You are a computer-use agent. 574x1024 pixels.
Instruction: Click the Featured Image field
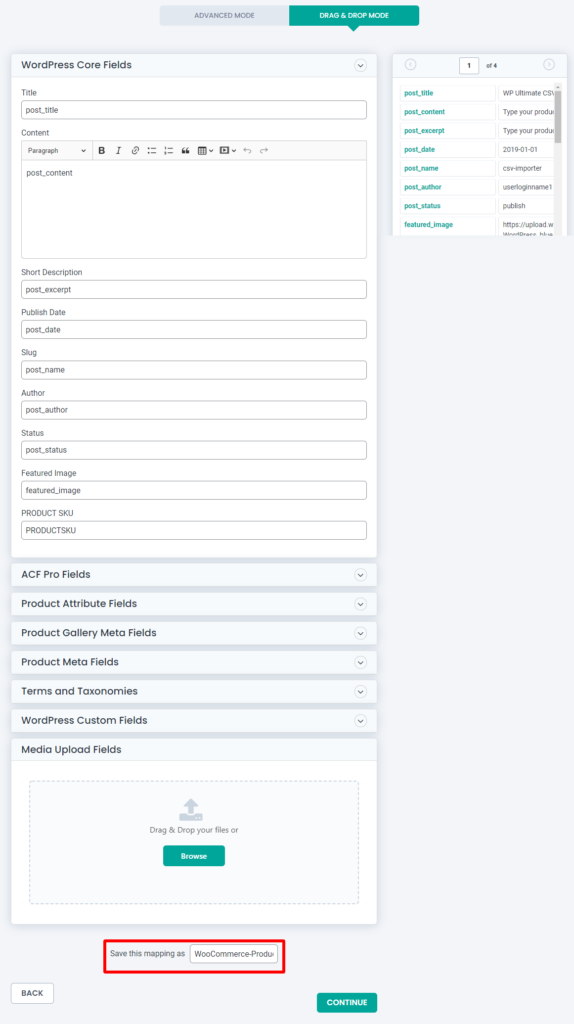[x=194, y=490]
